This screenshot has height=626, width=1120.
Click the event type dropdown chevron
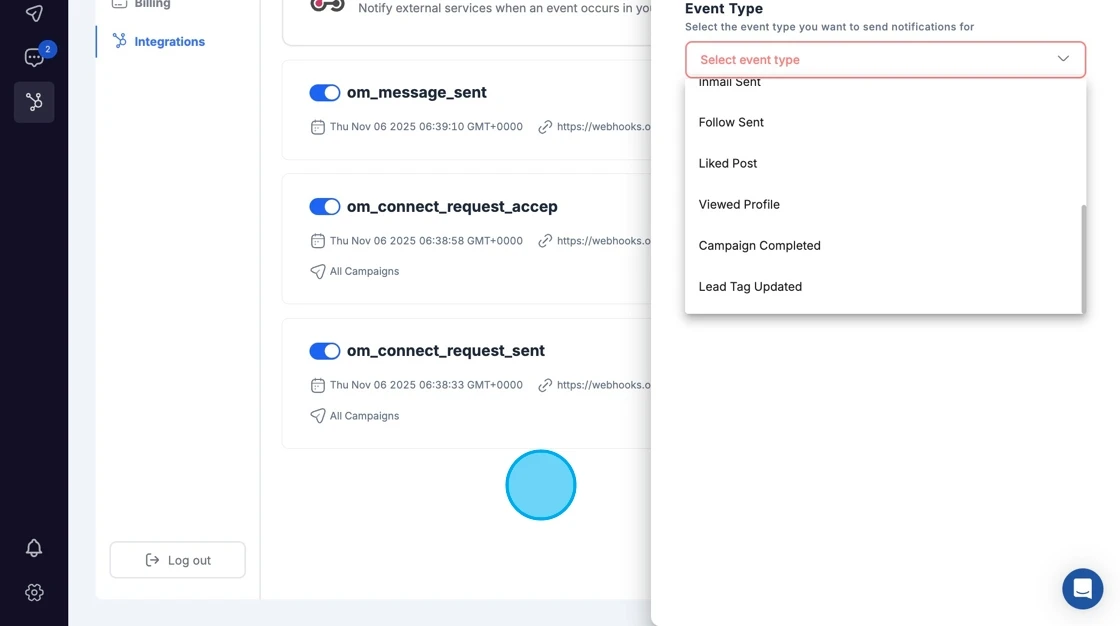click(1063, 59)
